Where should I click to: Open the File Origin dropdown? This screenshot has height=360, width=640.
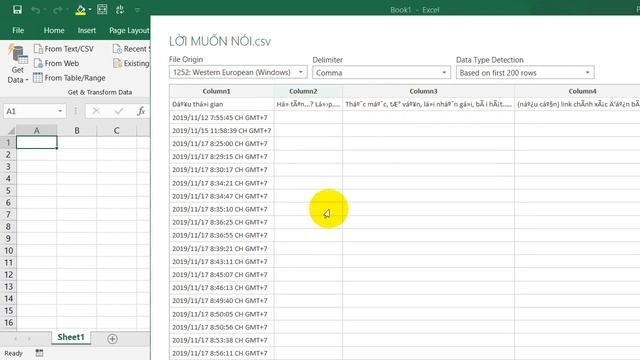point(238,72)
